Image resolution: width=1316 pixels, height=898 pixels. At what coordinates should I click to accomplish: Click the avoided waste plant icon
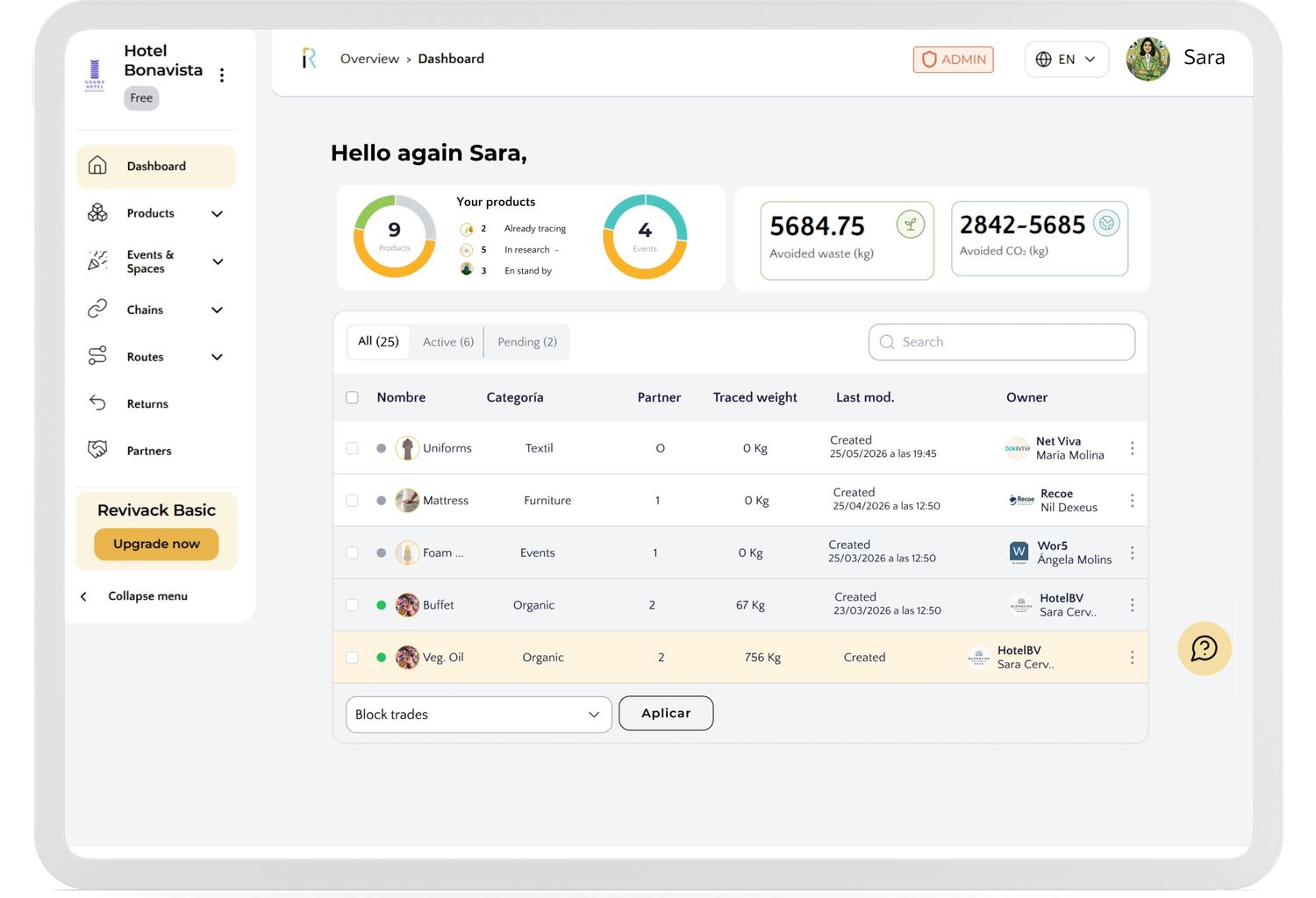(x=911, y=224)
